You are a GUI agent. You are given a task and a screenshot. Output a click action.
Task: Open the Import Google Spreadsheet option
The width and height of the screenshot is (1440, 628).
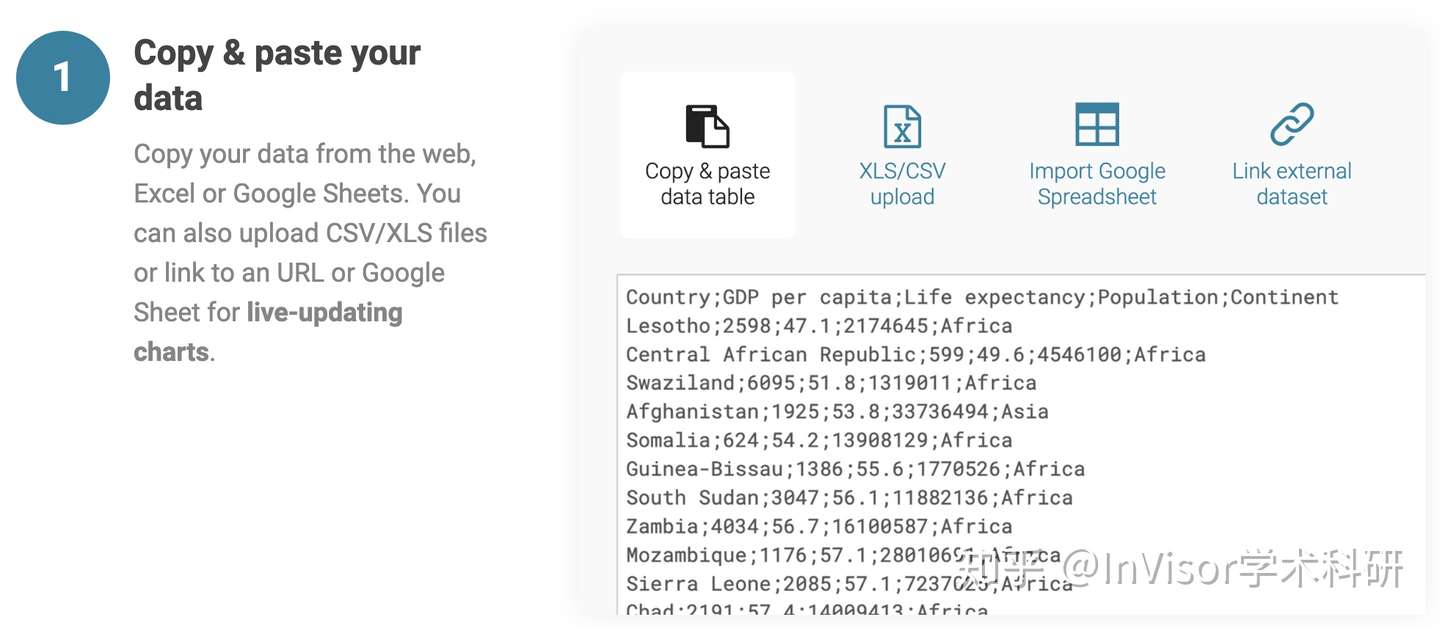[1097, 154]
